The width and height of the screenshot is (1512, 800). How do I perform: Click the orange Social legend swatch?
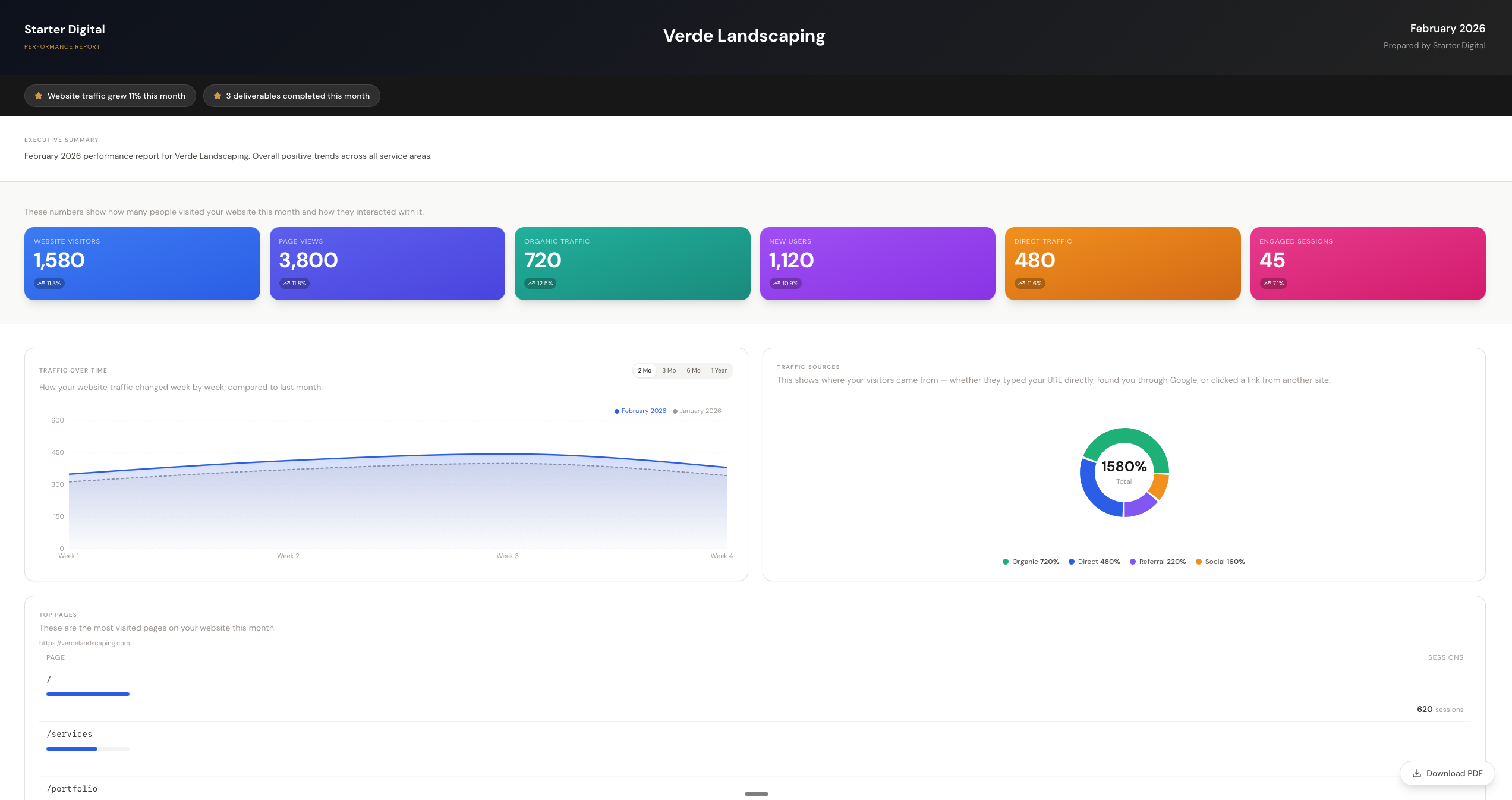1199,562
